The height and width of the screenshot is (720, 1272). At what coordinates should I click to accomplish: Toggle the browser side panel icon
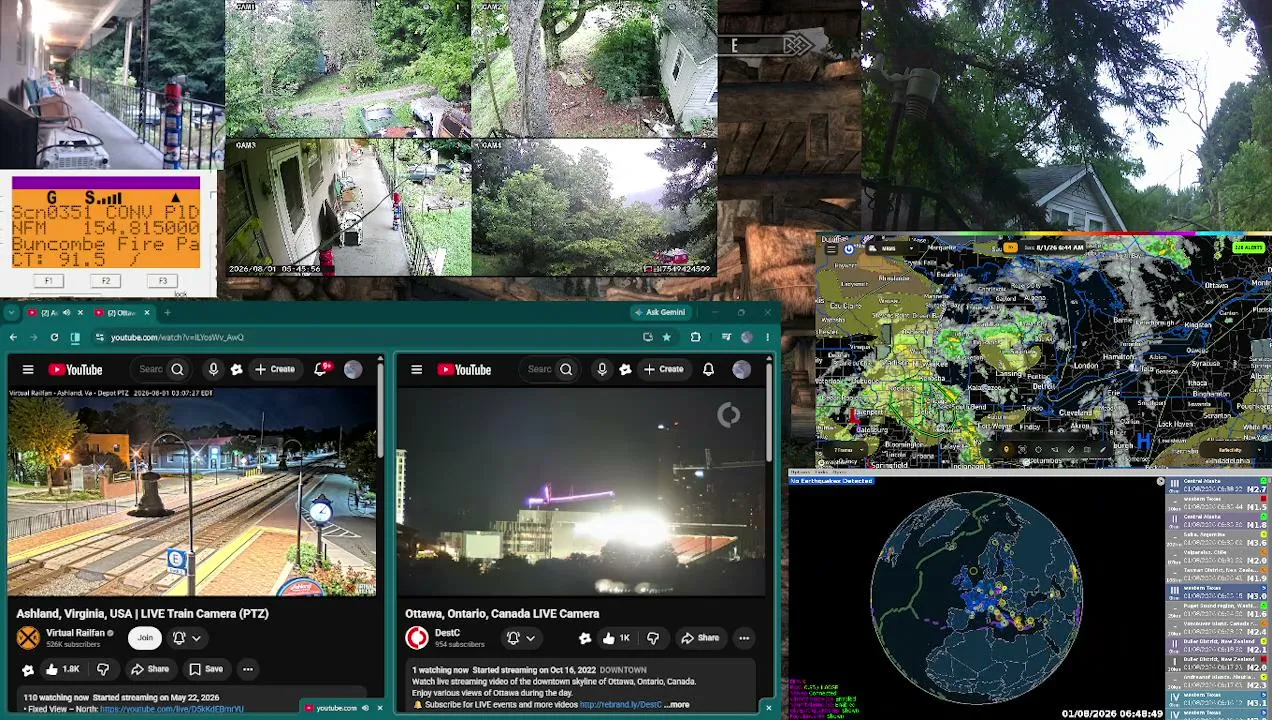point(75,337)
